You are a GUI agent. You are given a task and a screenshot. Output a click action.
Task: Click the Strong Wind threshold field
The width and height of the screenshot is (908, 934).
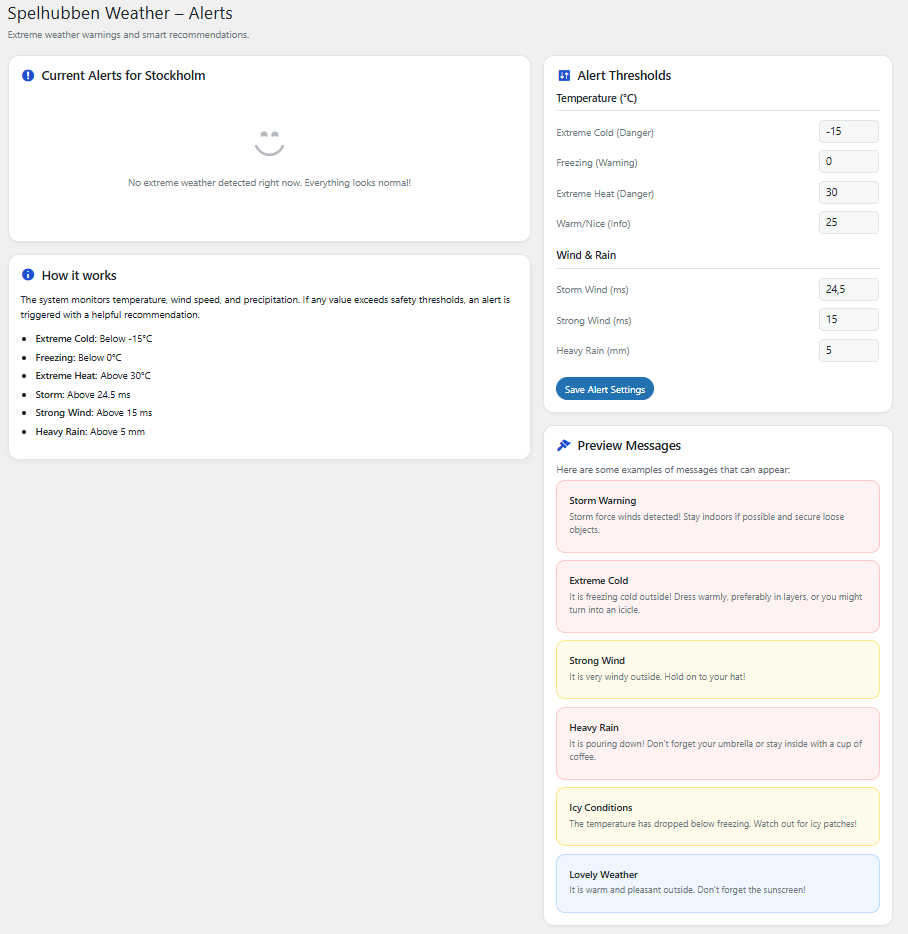[848, 319]
